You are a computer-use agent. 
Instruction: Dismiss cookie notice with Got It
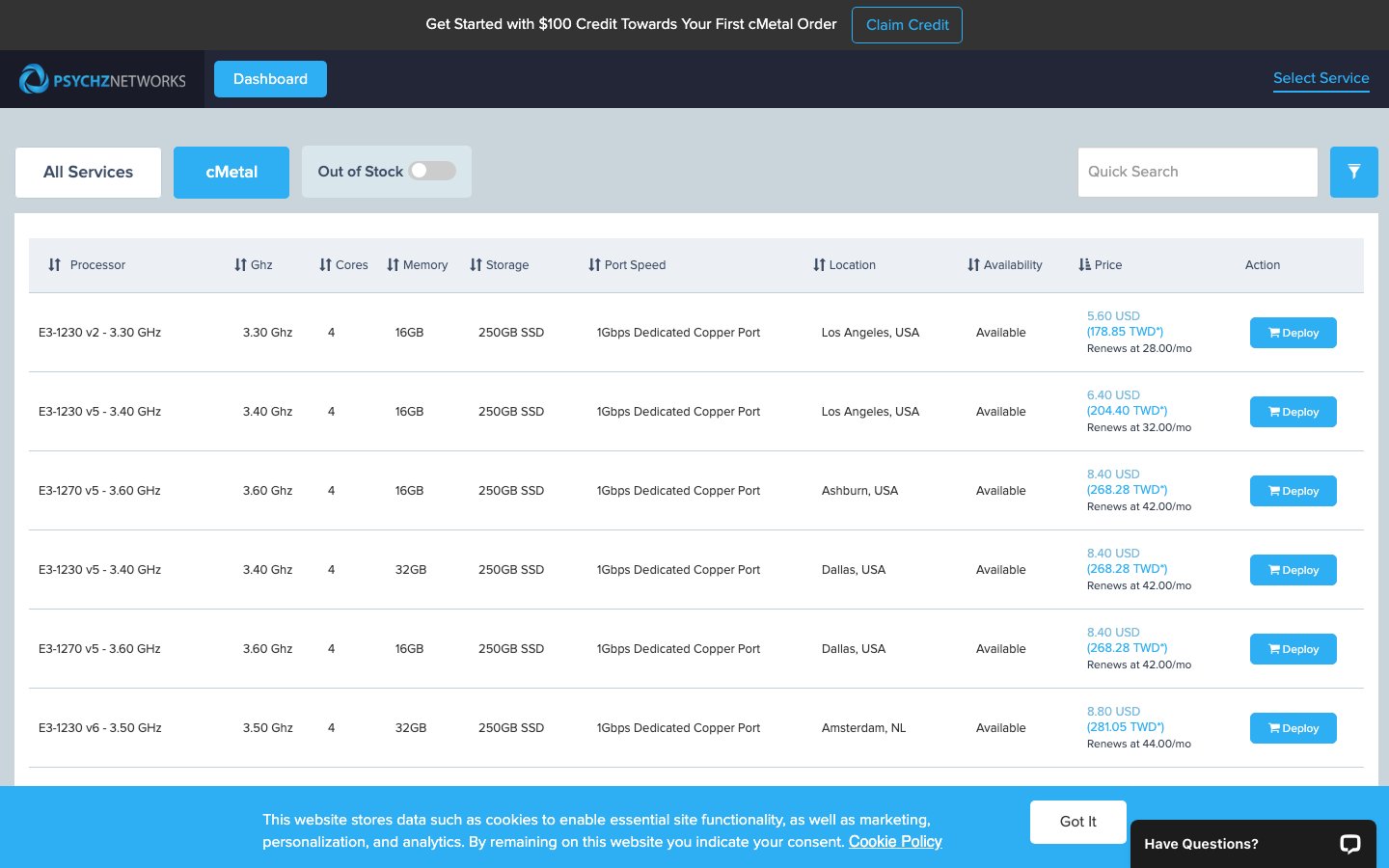(1078, 822)
